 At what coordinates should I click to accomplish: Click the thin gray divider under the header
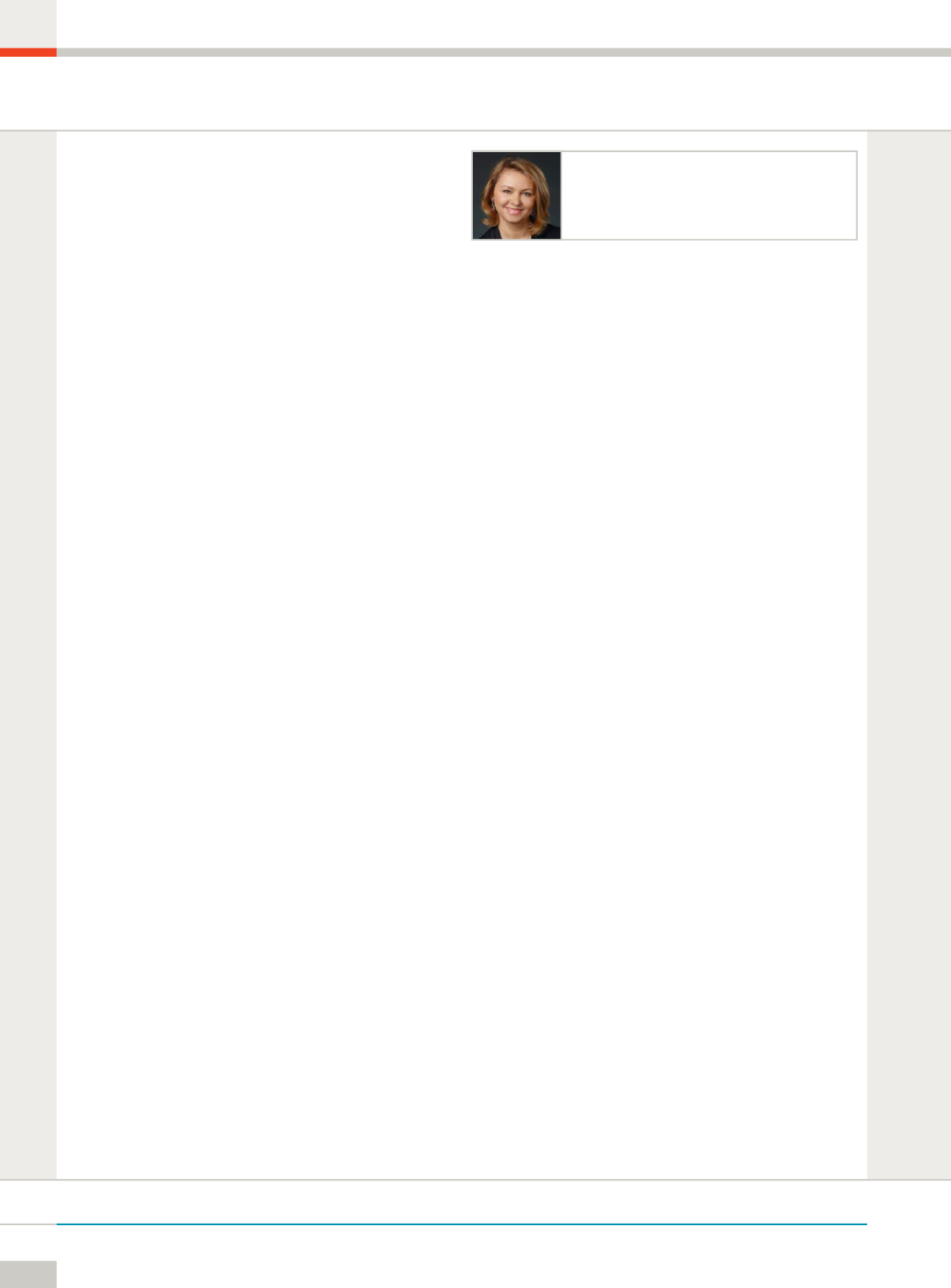tap(475, 130)
